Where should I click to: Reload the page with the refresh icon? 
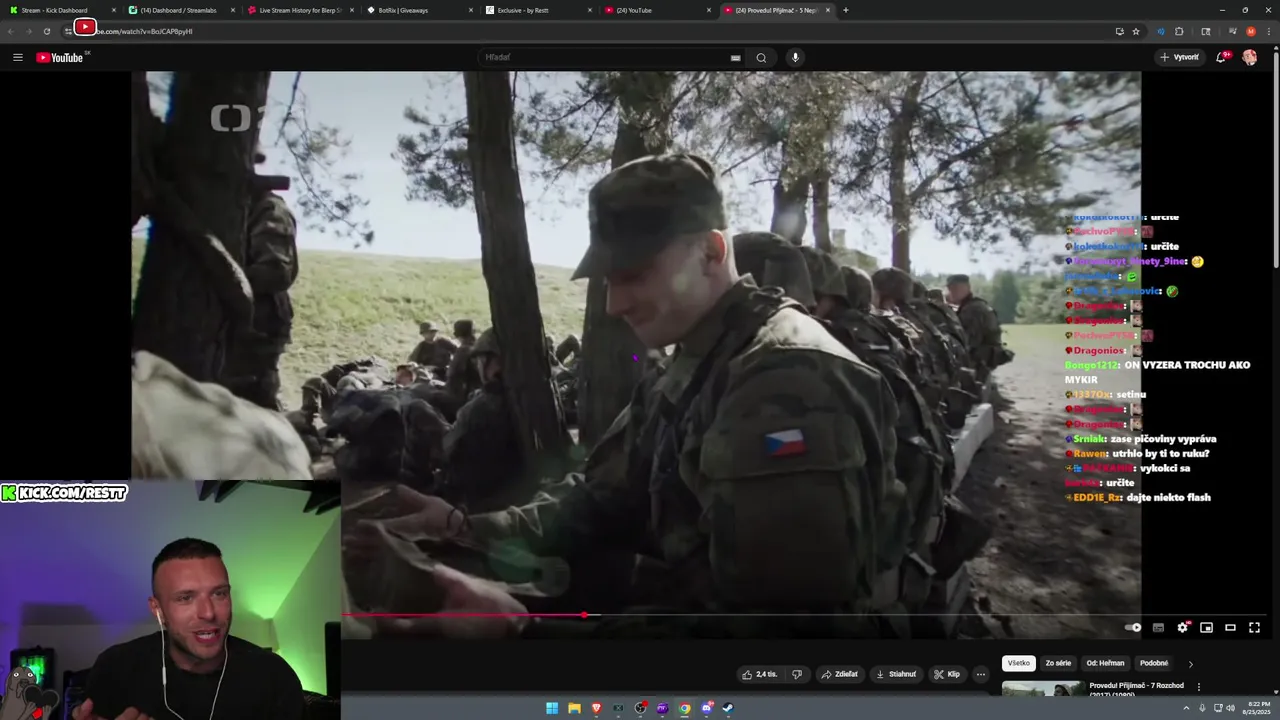[x=46, y=31]
